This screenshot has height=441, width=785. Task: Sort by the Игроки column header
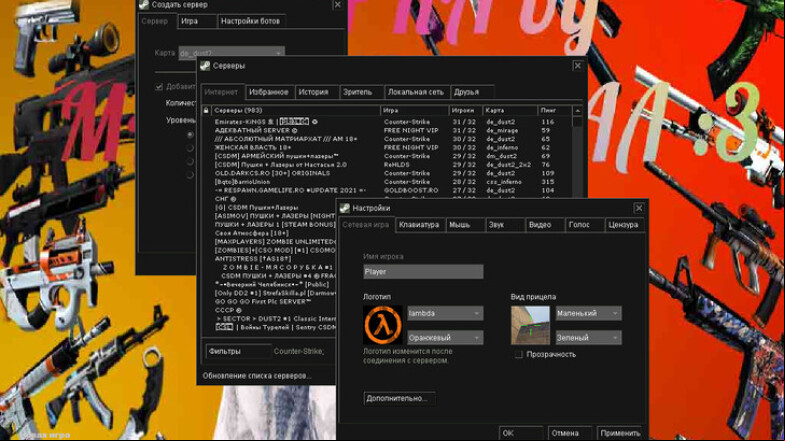pos(466,110)
